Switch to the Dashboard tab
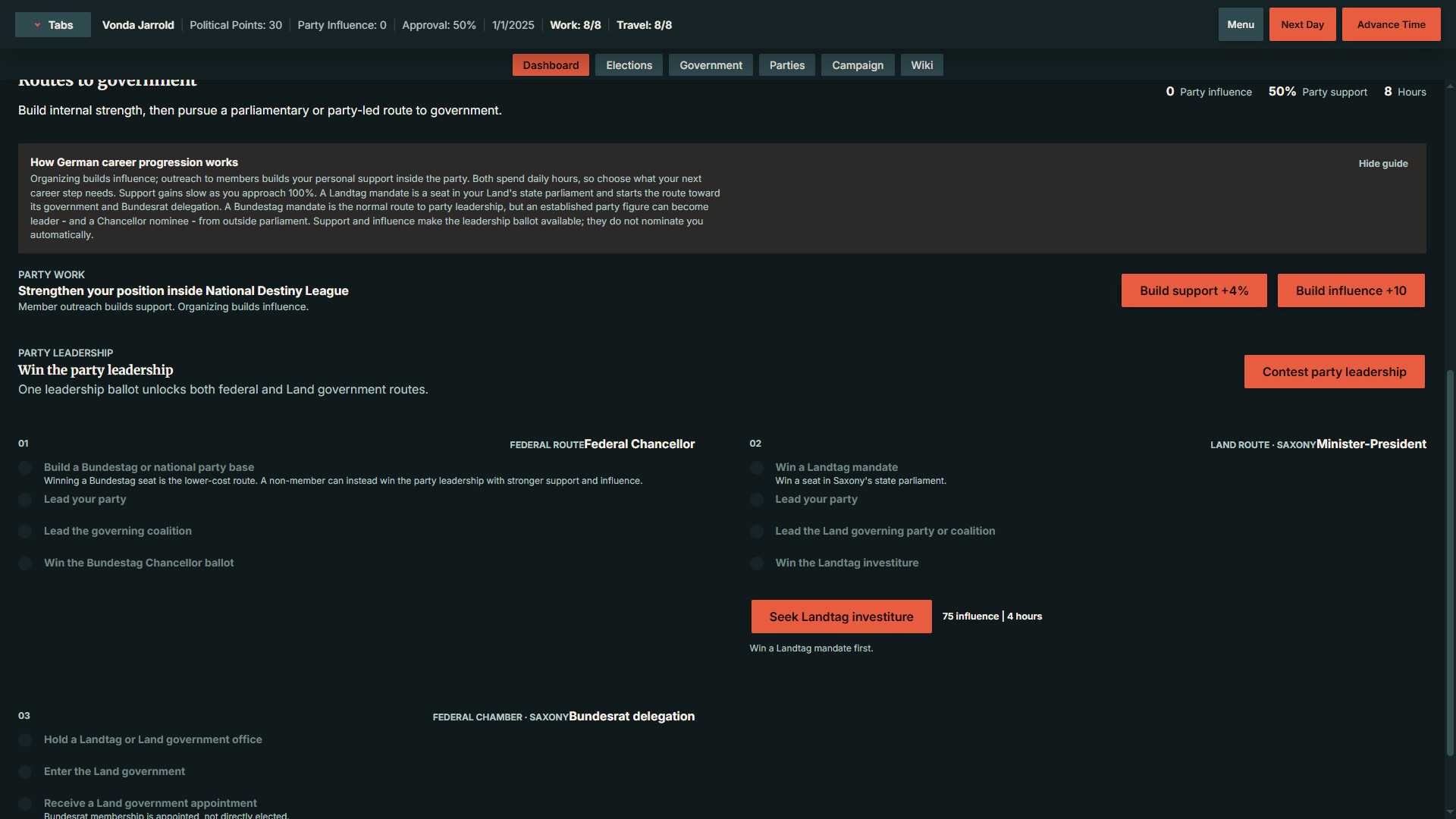 551,65
